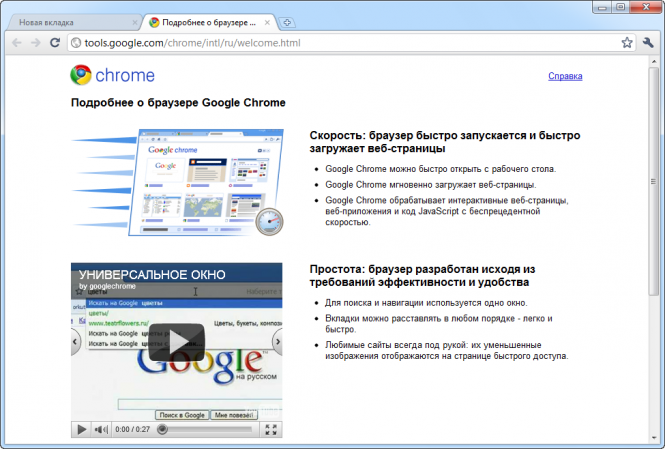Click bullet 'Любимые сайты всегда под рукой'
The height and width of the screenshot is (449, 665).
pyautogui.click(x=447, y=350)
